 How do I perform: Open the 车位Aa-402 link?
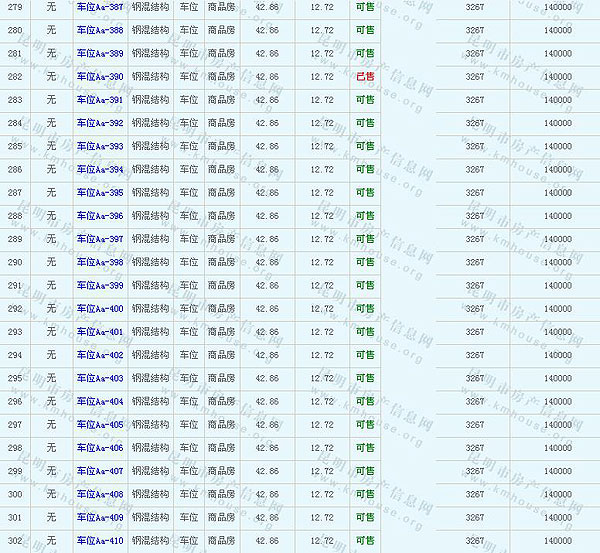[100, 355]
